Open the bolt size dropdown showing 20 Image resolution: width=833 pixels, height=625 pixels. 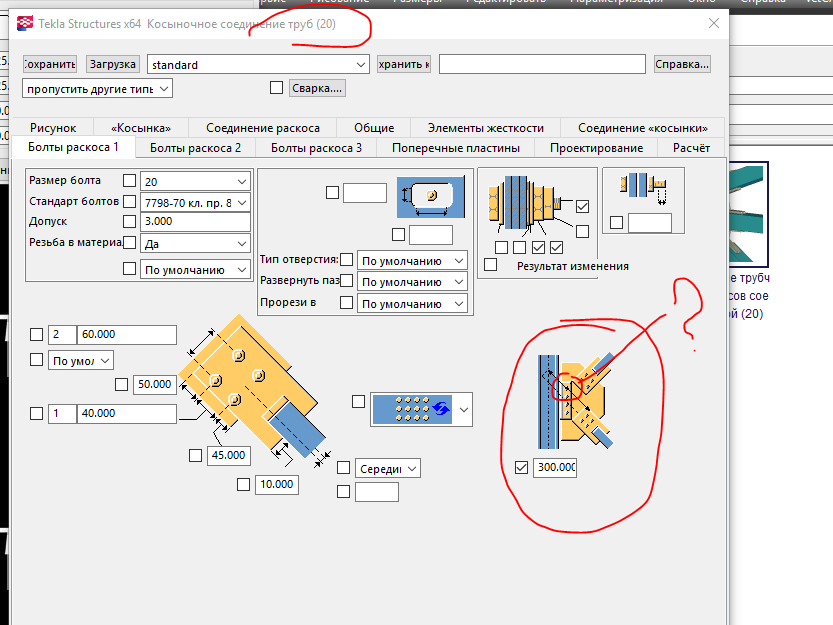195,181
